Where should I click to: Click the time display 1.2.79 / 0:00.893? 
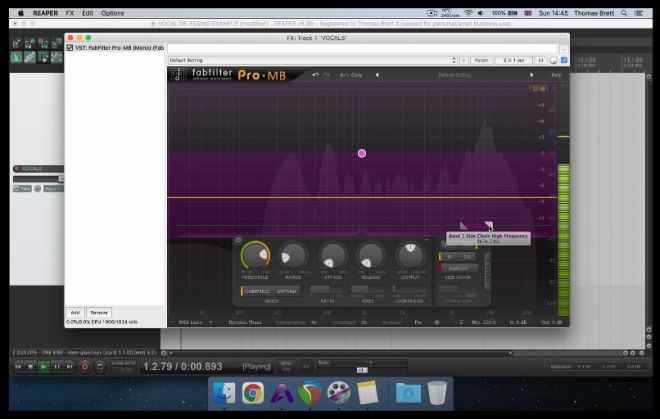tap(183, 366)
